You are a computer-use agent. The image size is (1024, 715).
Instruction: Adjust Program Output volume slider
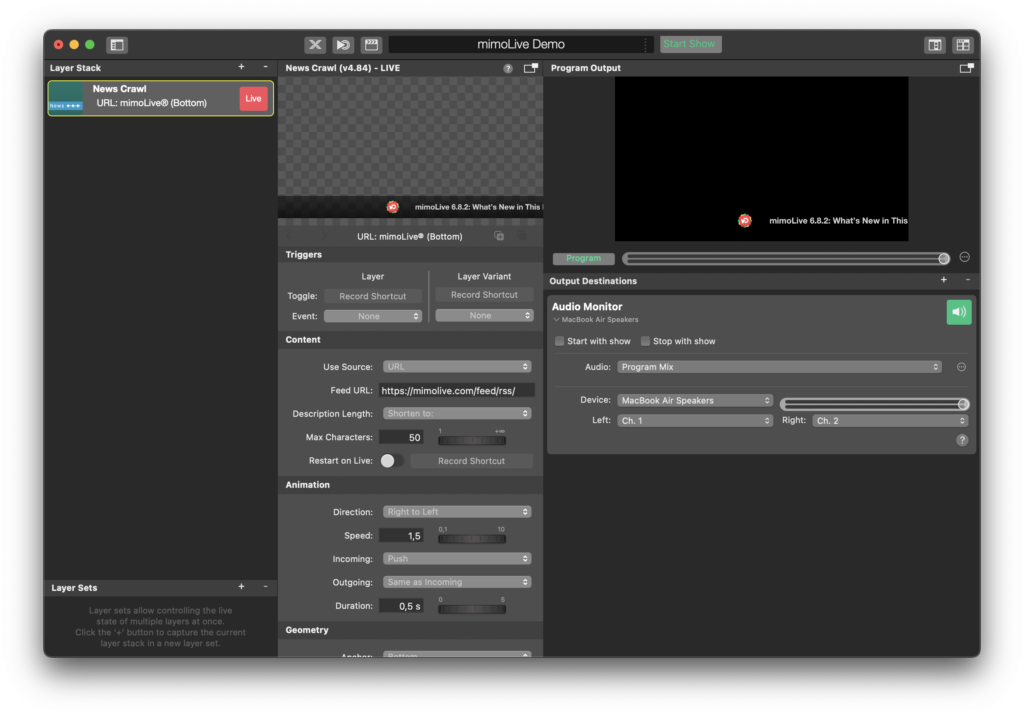[786, 259]
